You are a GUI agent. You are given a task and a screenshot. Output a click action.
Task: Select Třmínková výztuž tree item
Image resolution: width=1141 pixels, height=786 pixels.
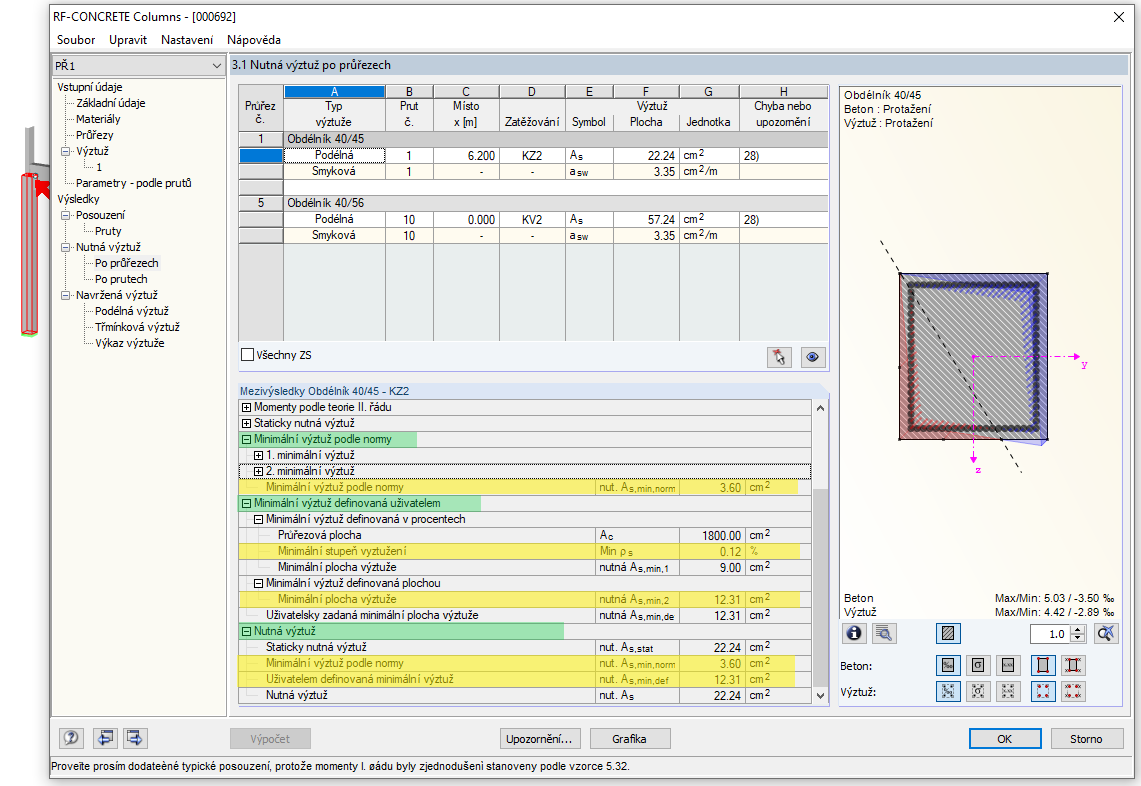(137, 328)
